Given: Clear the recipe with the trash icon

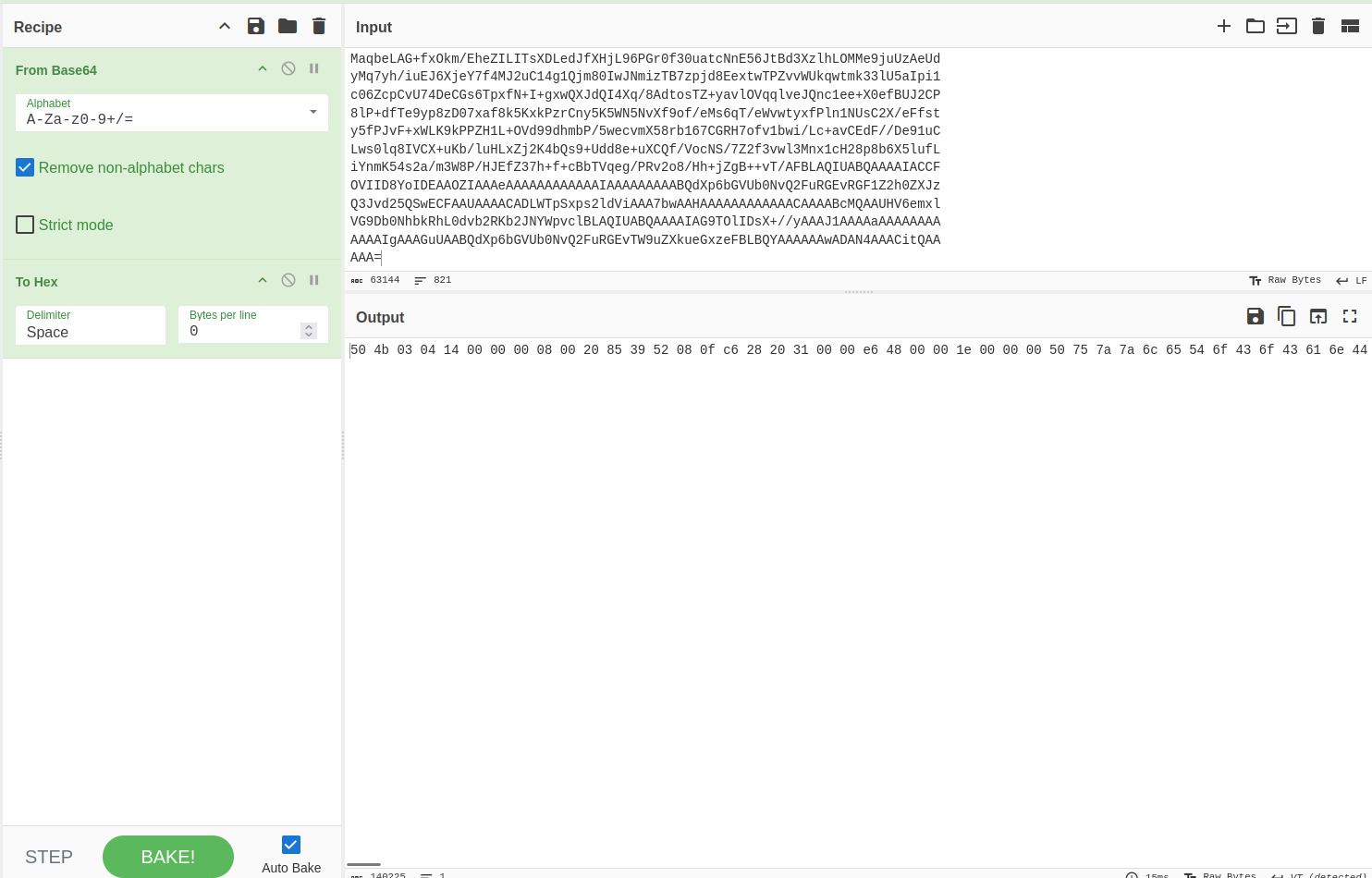Looking at the screenshot, I should (x=319, y=26).
